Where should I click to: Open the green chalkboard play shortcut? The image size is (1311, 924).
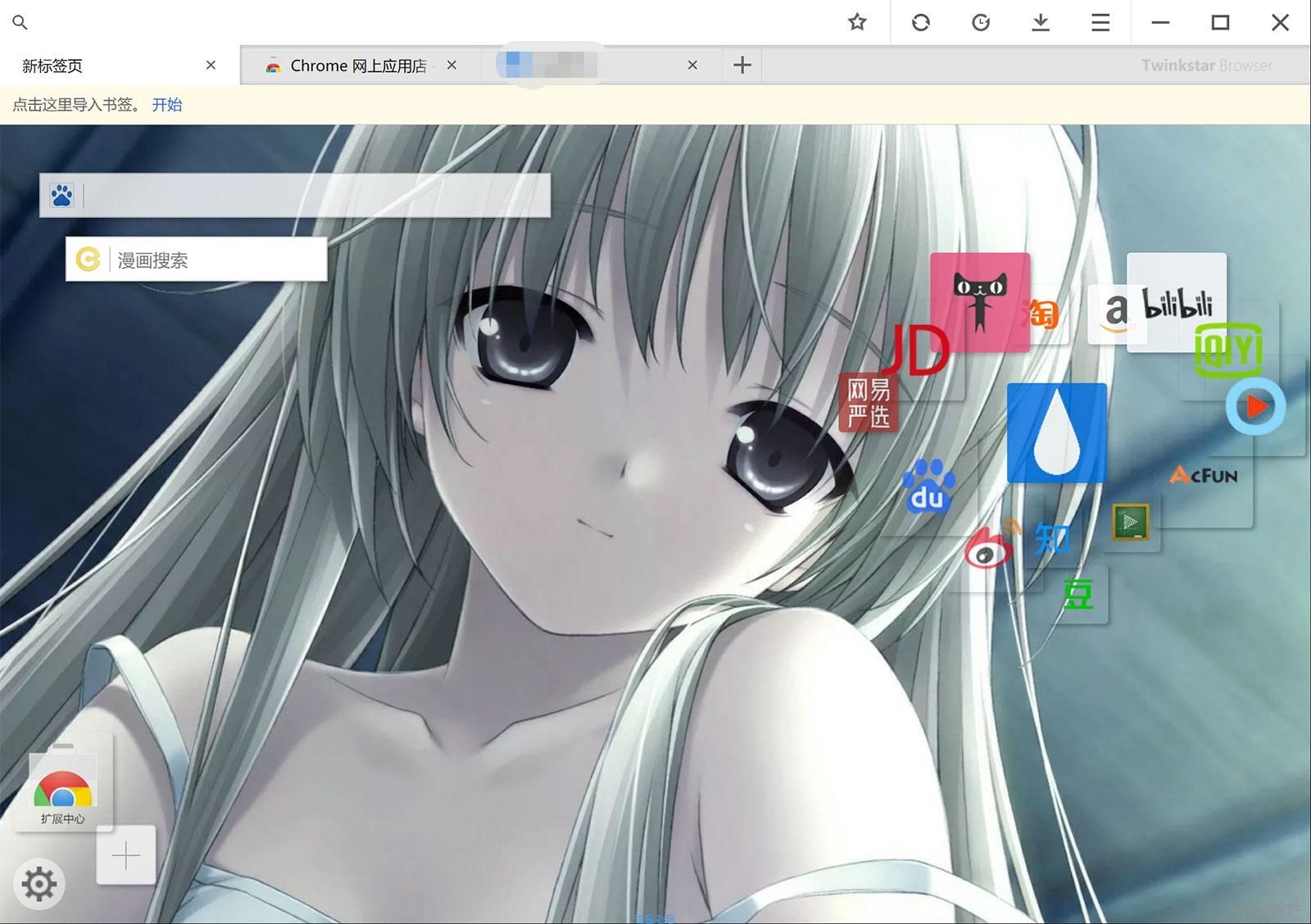(x=1131, y=522)
